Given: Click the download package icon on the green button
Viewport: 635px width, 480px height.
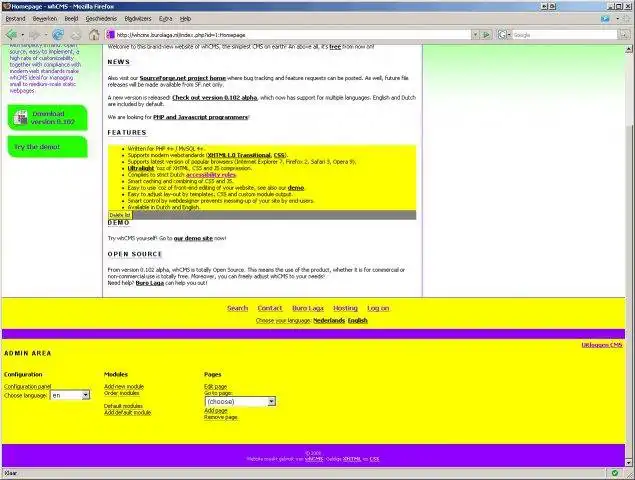Looking at the screenshot, I should [20, 117].
